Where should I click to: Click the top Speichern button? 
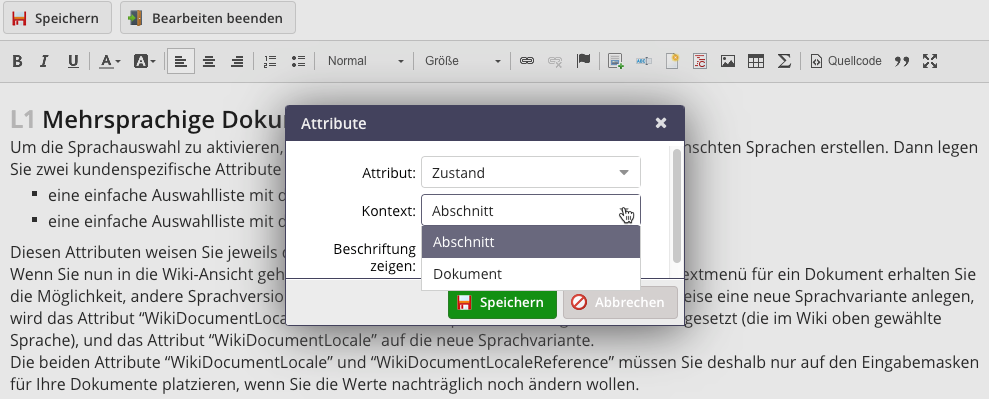[x=57, y=18]
